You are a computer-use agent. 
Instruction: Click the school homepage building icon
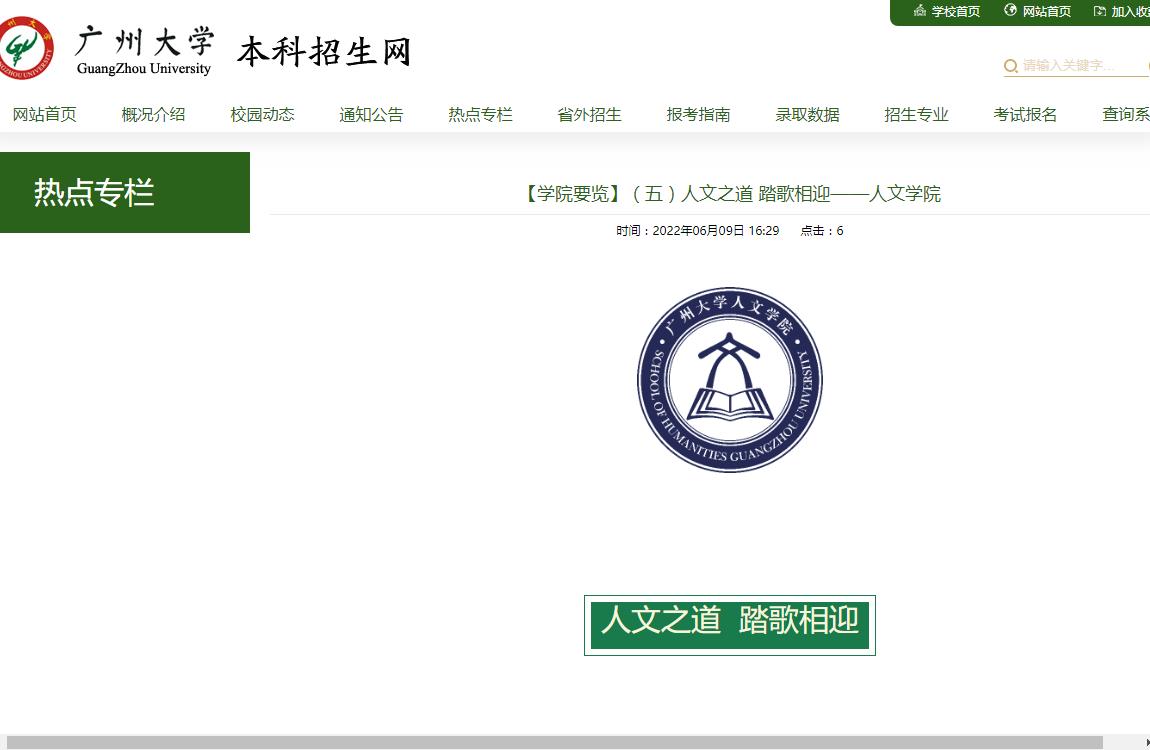click(x=920, y=10)
